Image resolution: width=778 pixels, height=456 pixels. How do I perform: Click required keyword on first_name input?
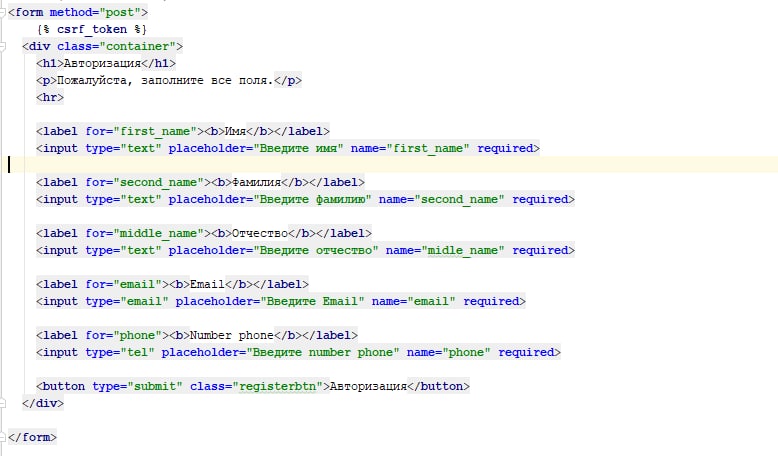[505, 148]
